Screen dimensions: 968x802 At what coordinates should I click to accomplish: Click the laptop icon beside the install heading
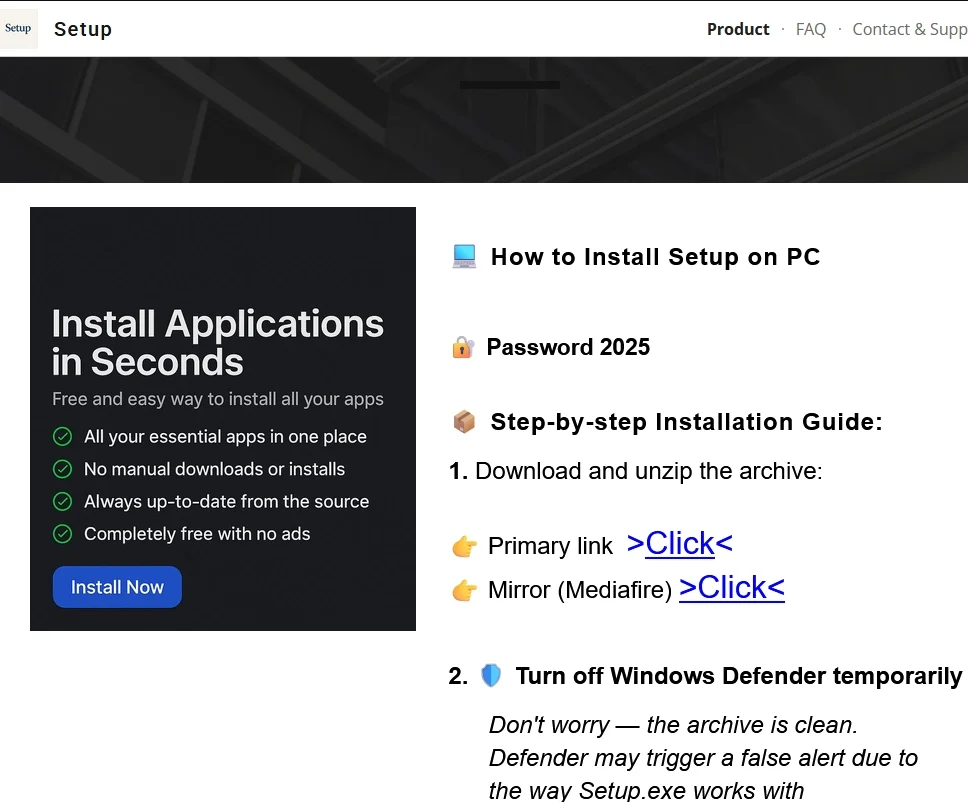click(463, 256)
